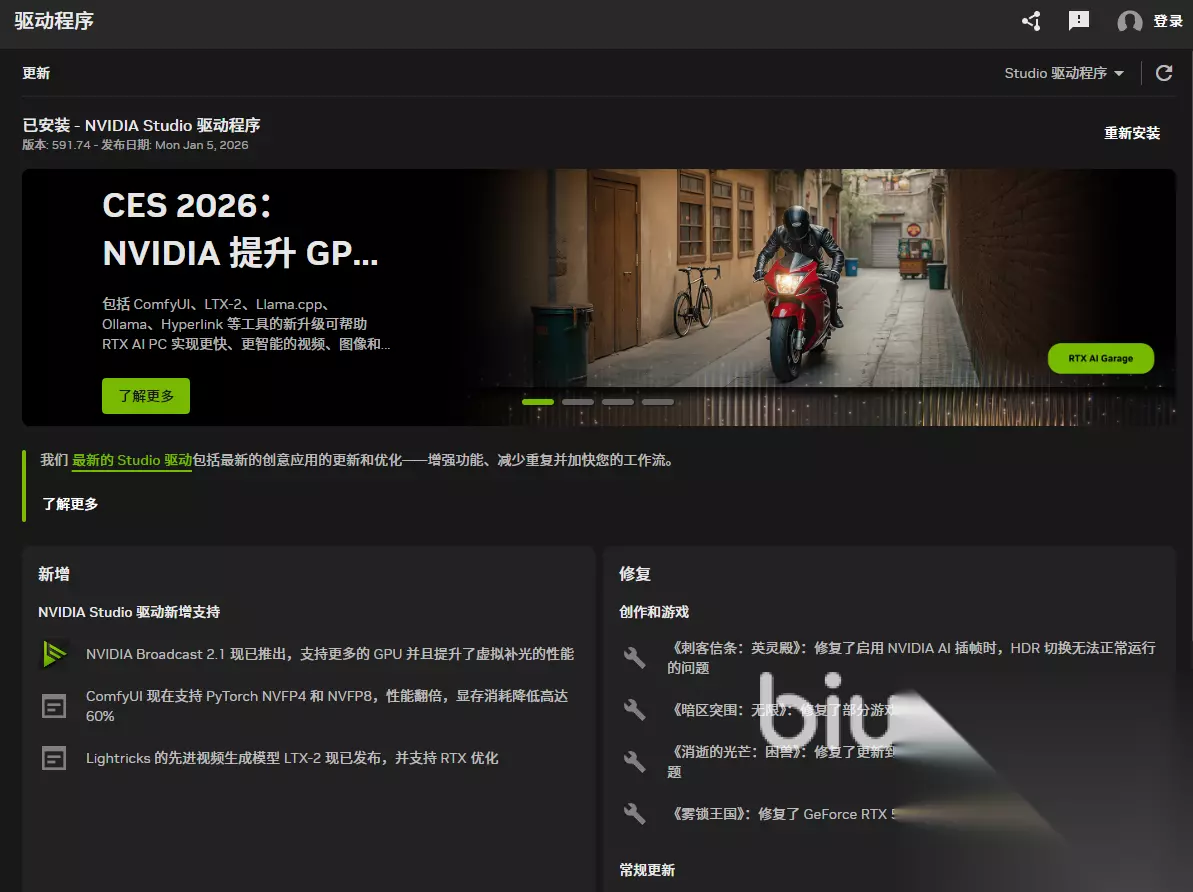Viewport: 1193px width, 892px height.
Task: Click the 版本 591.74 release info text
Action: 135,145
